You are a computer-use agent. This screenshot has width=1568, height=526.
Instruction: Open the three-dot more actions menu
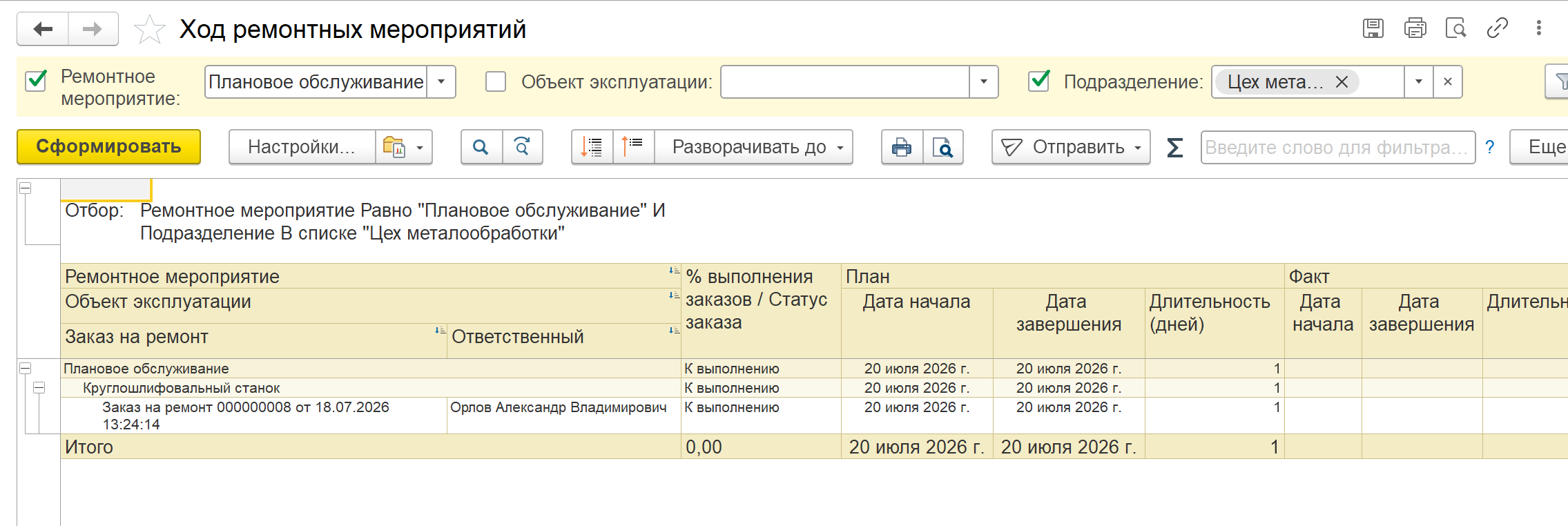1538,28
